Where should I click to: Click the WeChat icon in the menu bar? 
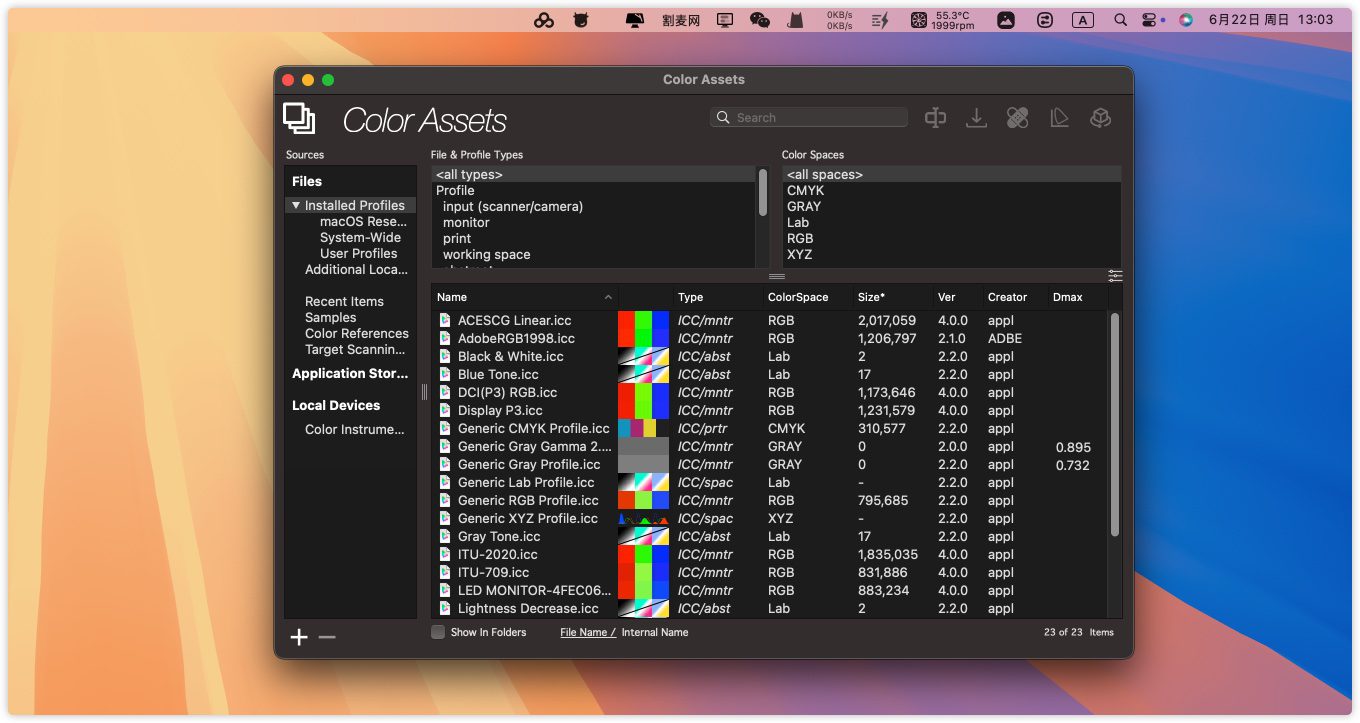click(x=760, y=20)
